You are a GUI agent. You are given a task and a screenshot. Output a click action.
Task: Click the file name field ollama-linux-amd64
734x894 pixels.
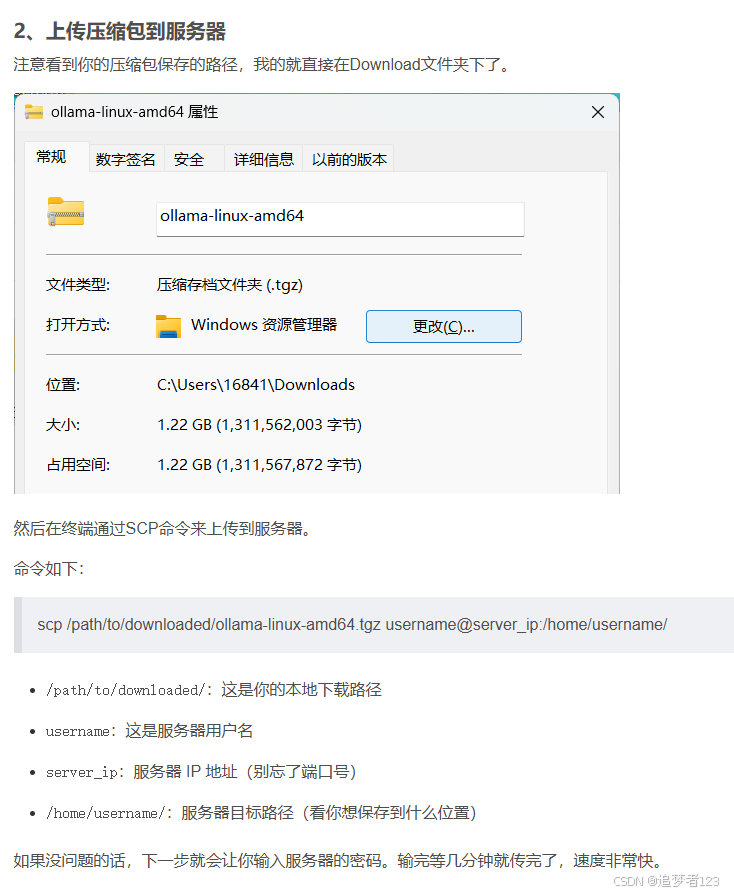point(340,219)
